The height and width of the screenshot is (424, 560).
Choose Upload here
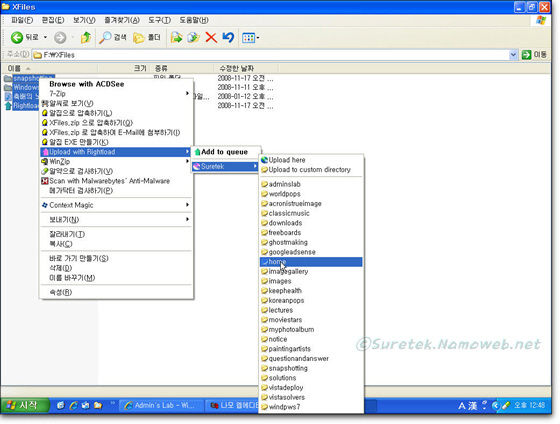(311, 160)
